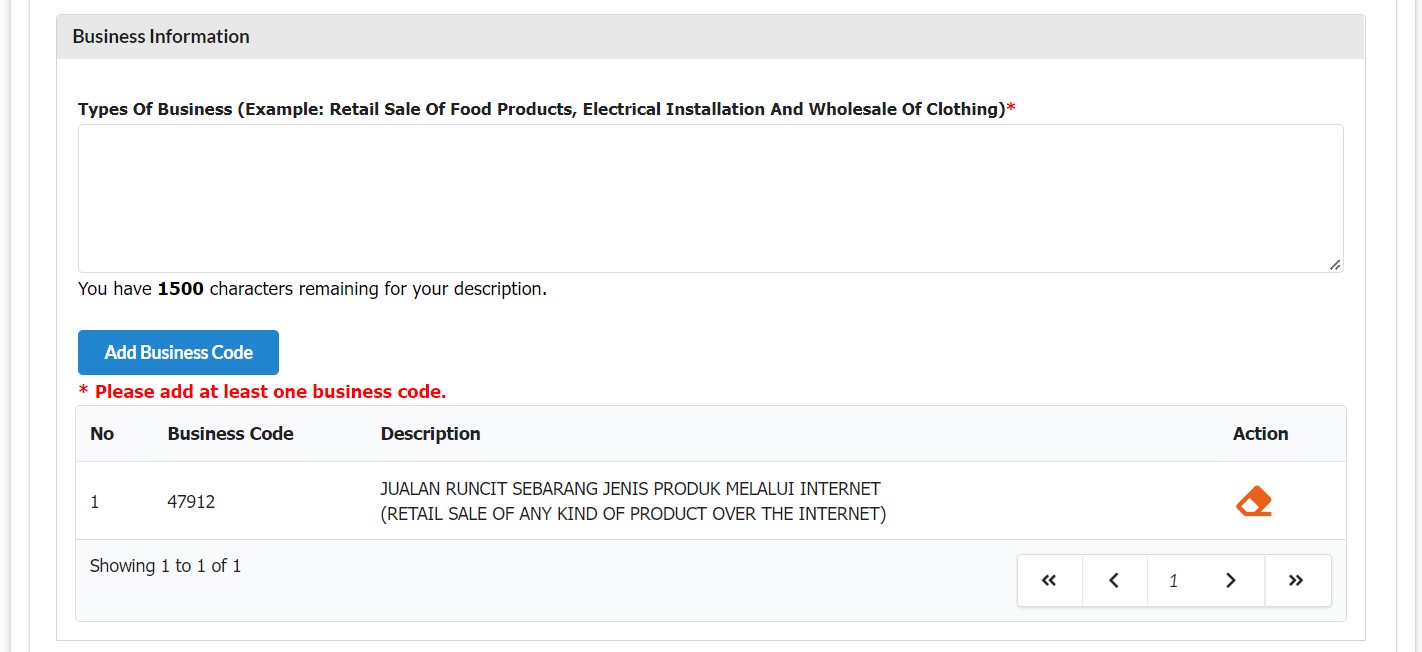Click the textarea resize handle corner
This screenshot has height=652, width=1422.
(x=1335, y=265)
